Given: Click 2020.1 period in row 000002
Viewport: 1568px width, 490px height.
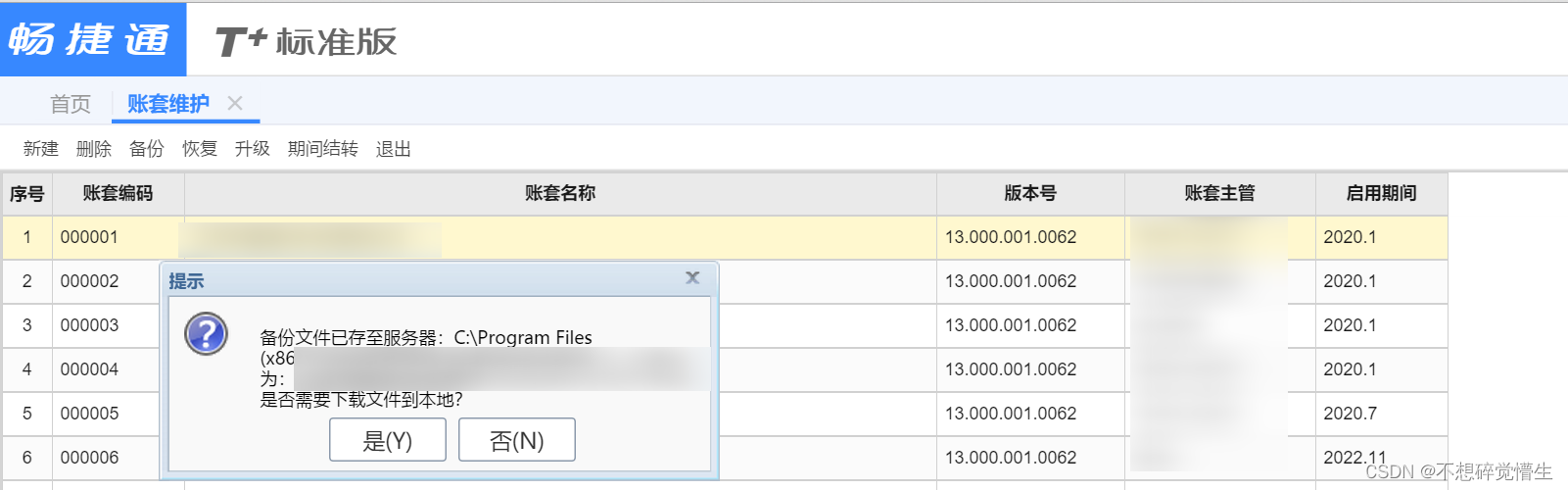Looking at the screenshot, I should point(1382,281).
